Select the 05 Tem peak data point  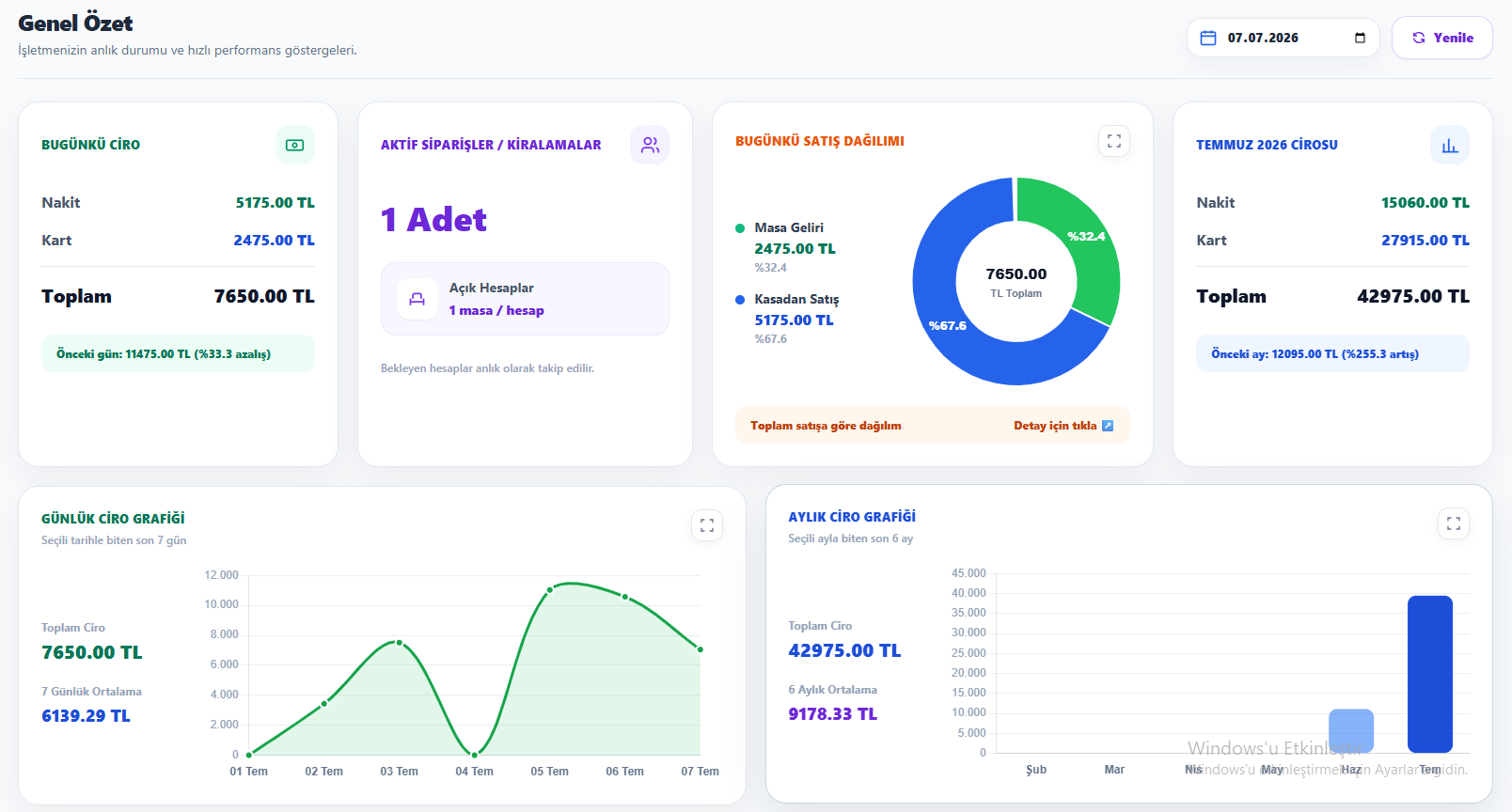[550, 590]
